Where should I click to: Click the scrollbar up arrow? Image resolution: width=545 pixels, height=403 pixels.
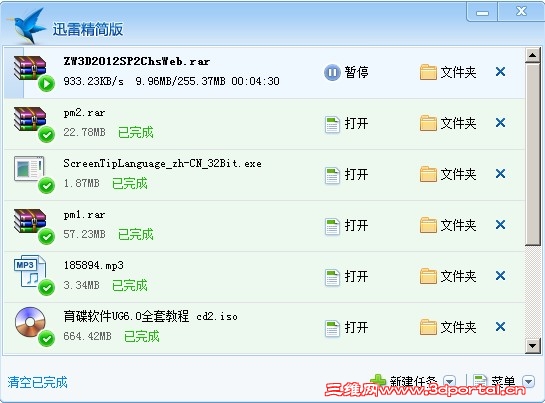tap(532, 55)
